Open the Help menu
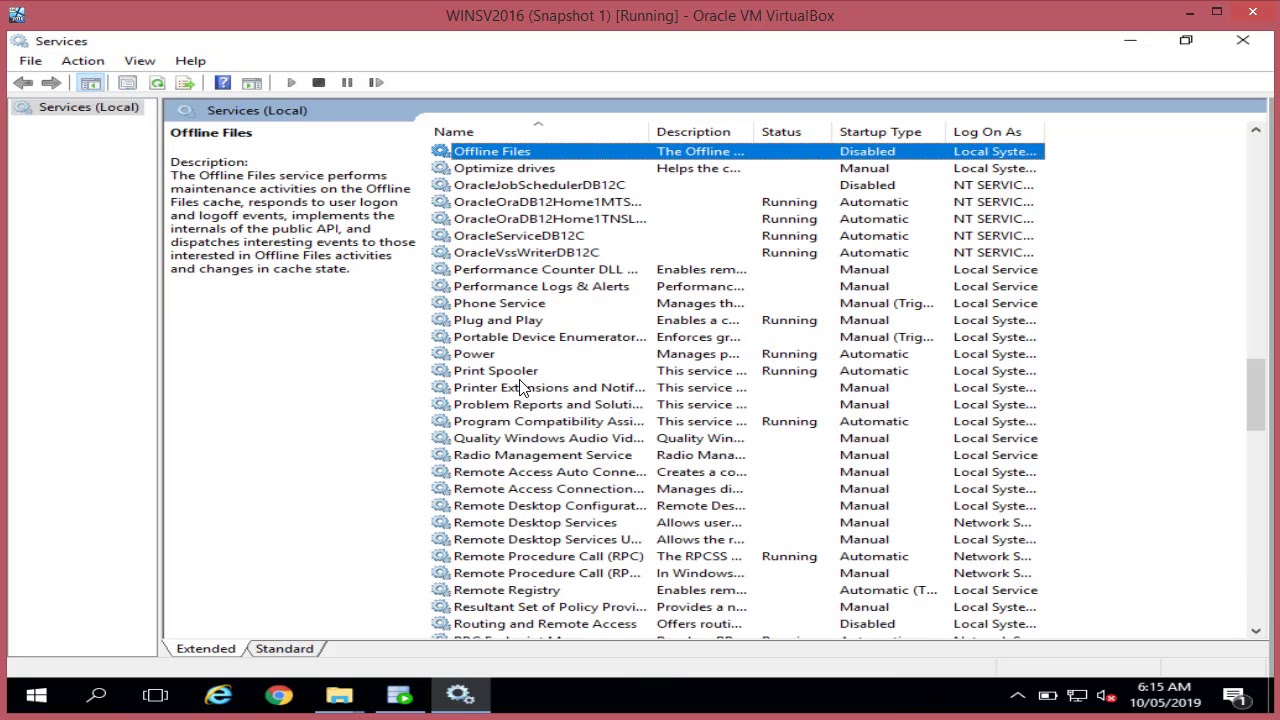 pos(190,61)
